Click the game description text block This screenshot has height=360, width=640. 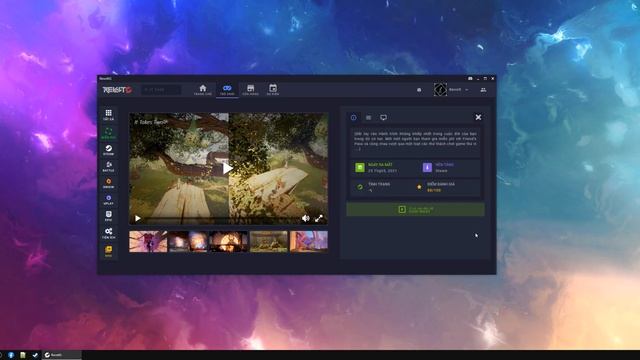pos(415,141)
